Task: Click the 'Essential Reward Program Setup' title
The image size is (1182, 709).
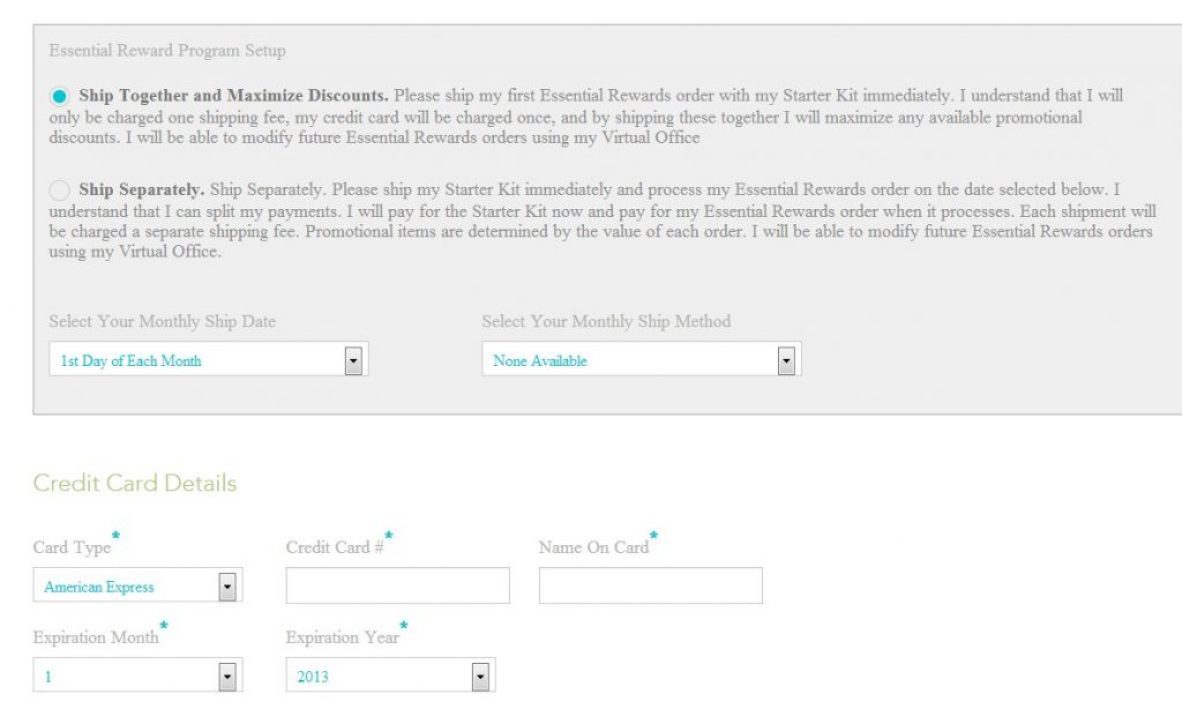Action: pyautogui.click(x=167, y=51)
